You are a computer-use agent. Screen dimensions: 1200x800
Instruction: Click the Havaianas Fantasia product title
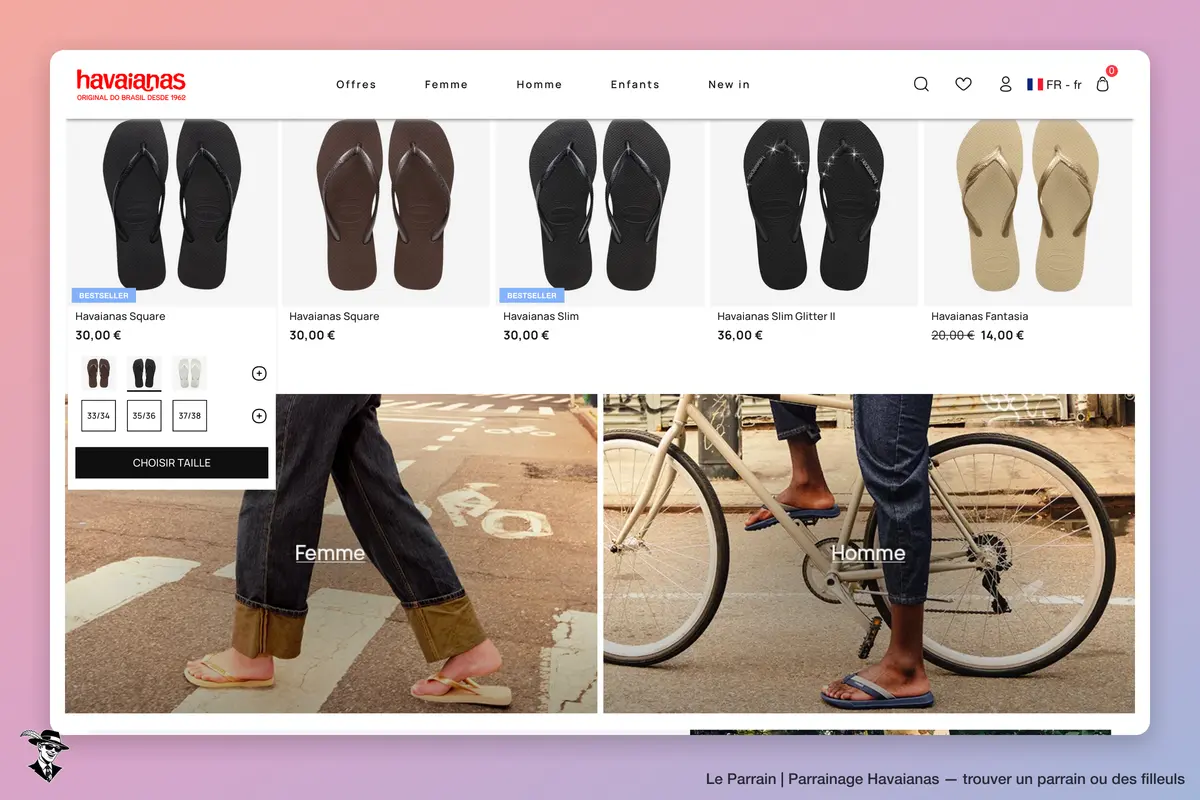pyautogui.click(x=980, y=316)
